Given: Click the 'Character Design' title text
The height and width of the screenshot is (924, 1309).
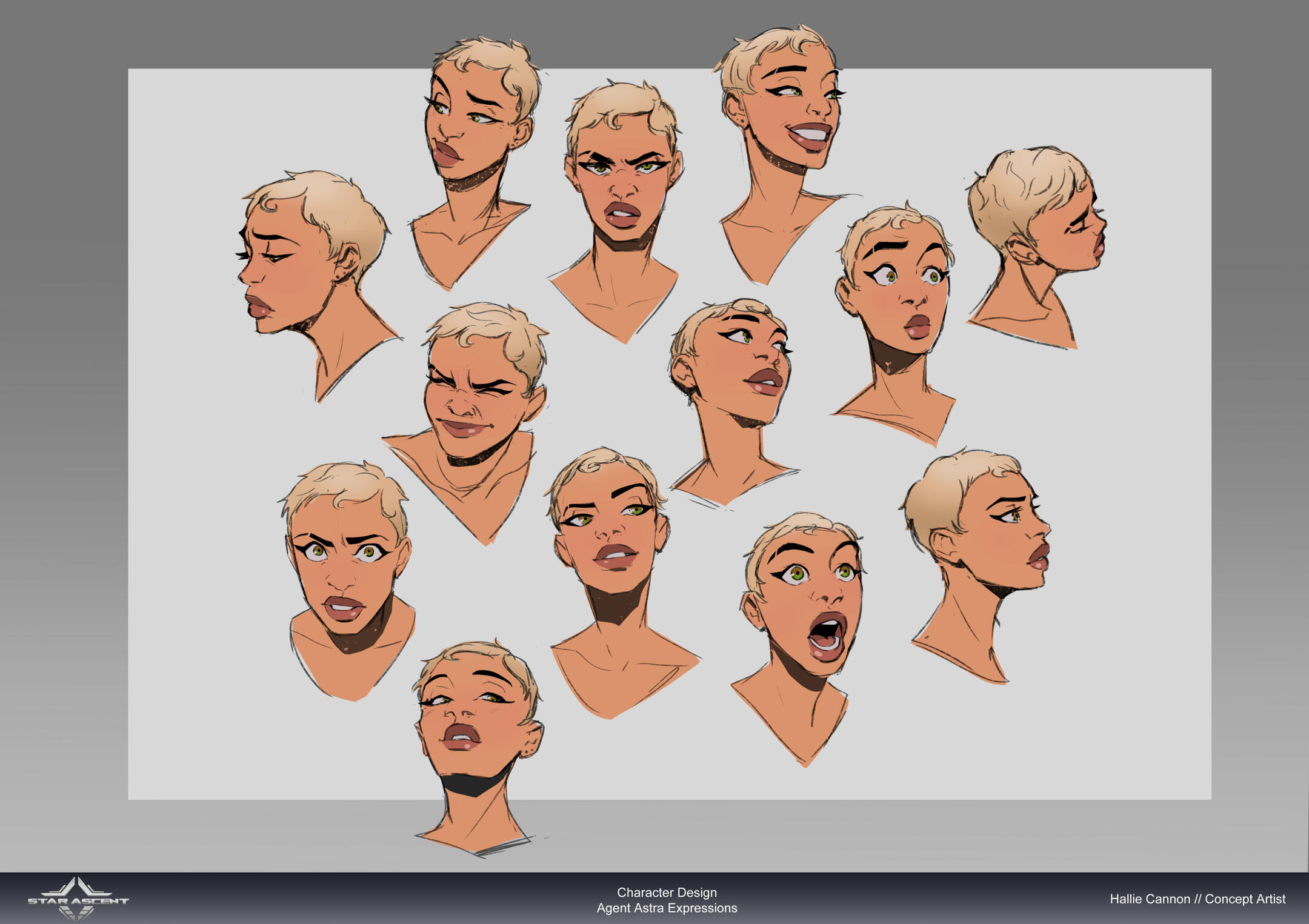Looking at the screenshot, I should 667,892.
